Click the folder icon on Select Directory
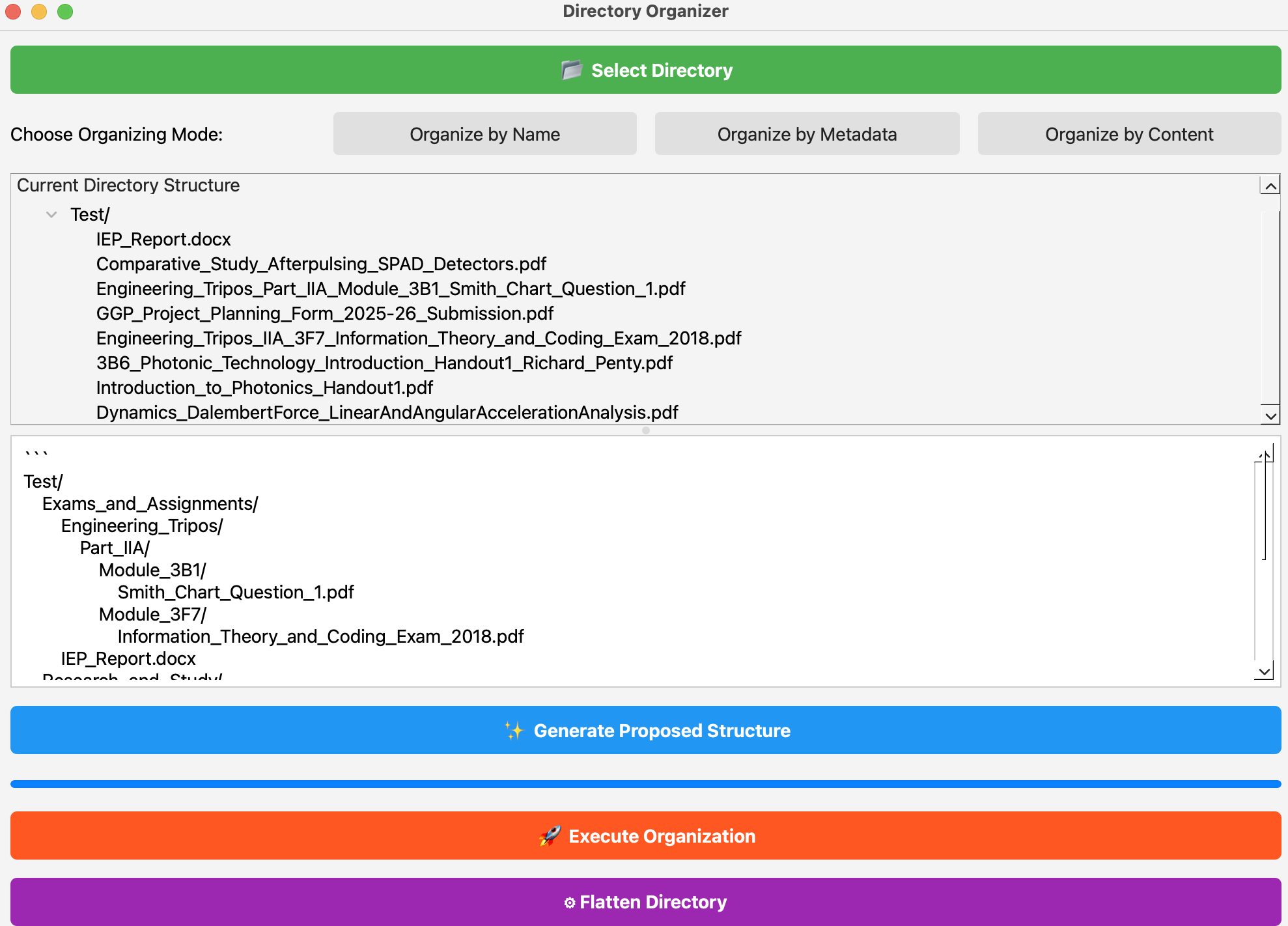1288x926 pixels. (x=571, y=70)
